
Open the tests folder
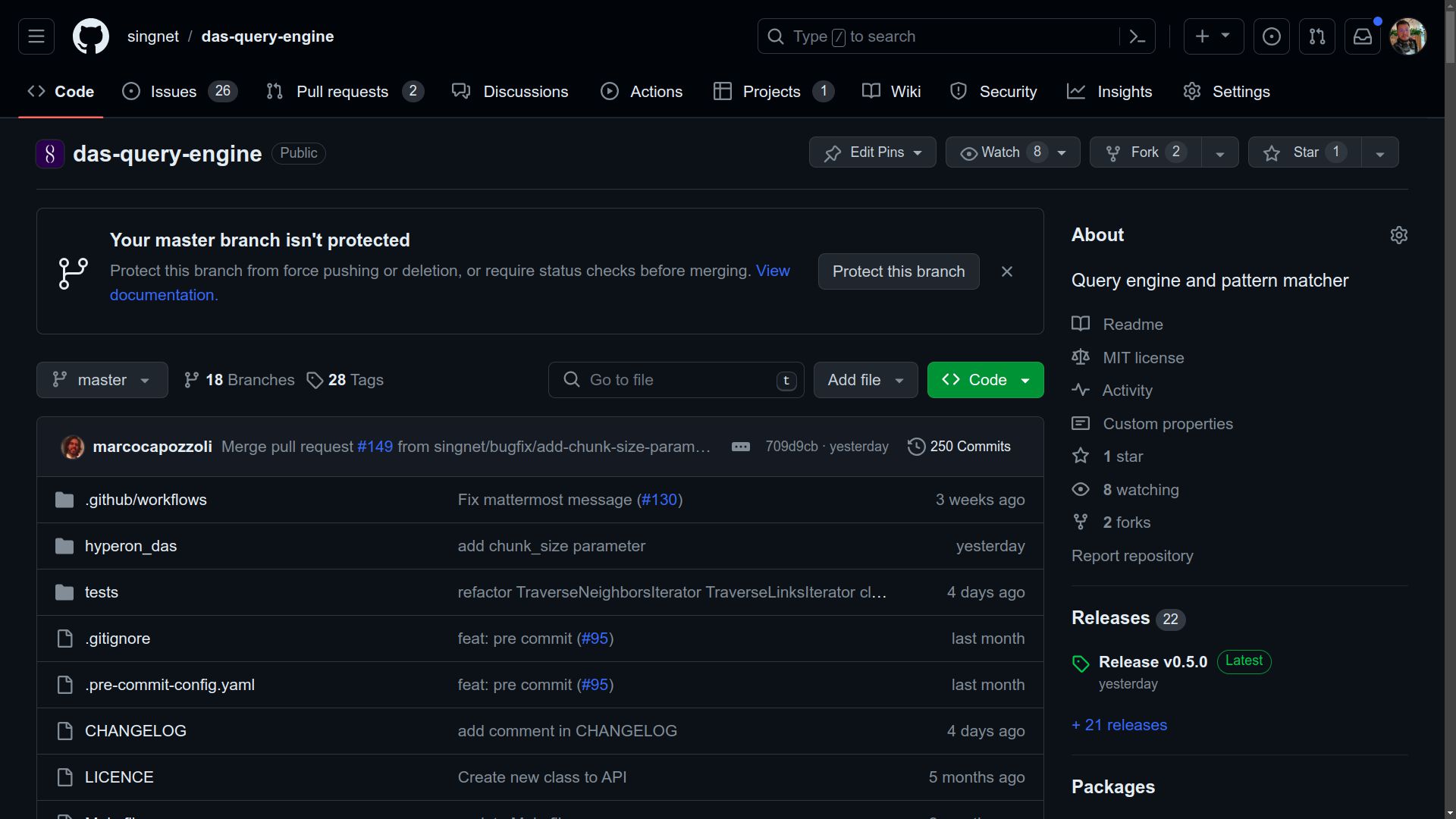tap(102, 592)
